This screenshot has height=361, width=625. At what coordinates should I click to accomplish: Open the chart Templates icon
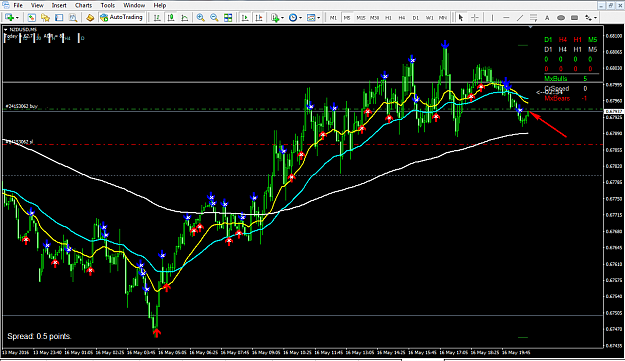coord(311,18)
